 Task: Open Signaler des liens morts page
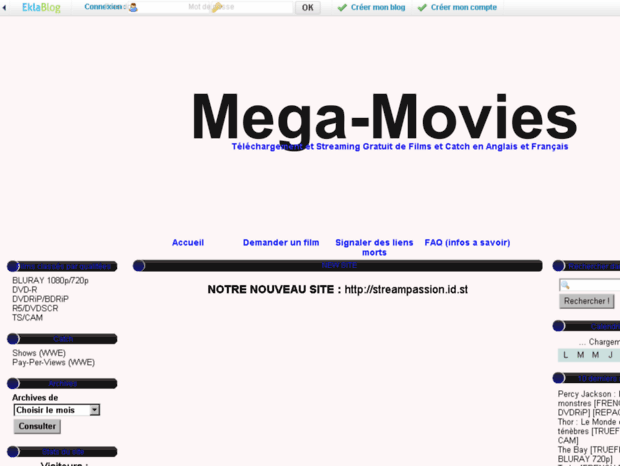point(374,247)
